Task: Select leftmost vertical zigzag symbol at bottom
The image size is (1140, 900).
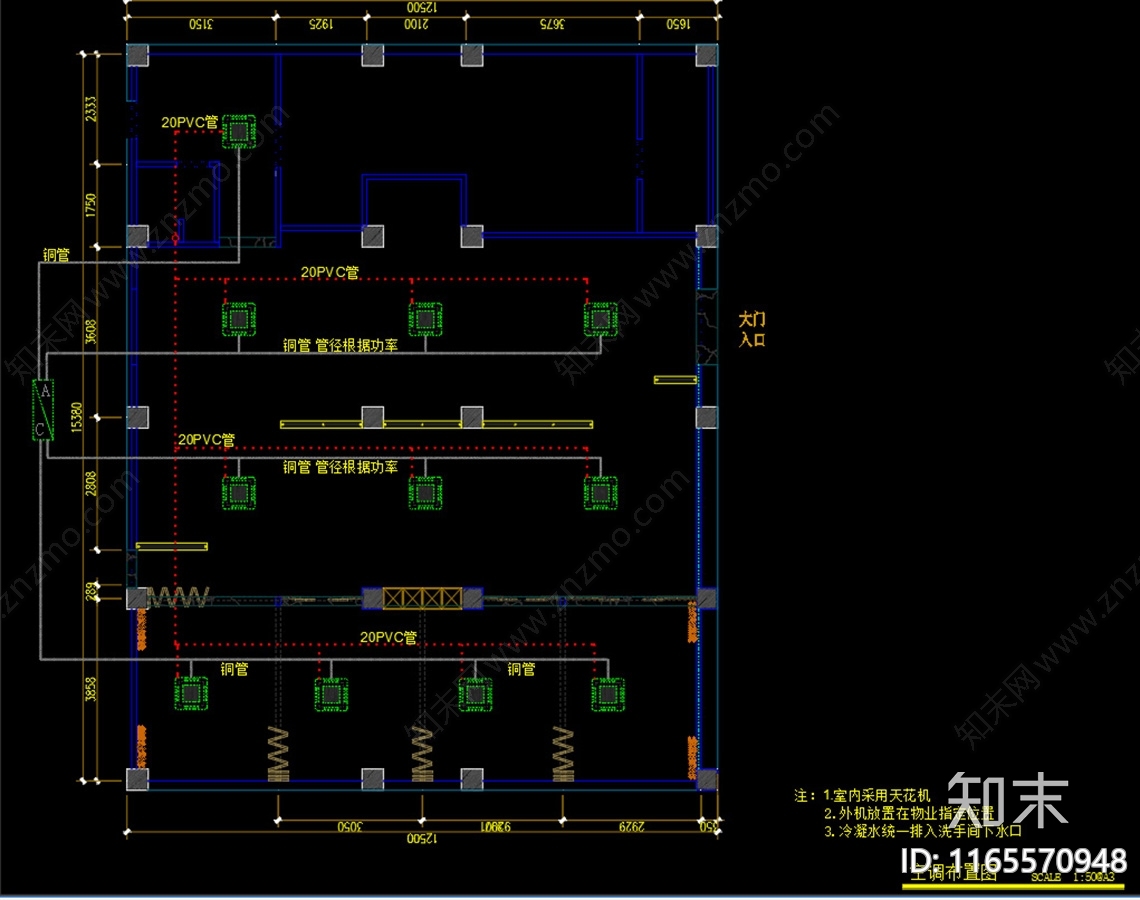Action: tap(278, 755)
